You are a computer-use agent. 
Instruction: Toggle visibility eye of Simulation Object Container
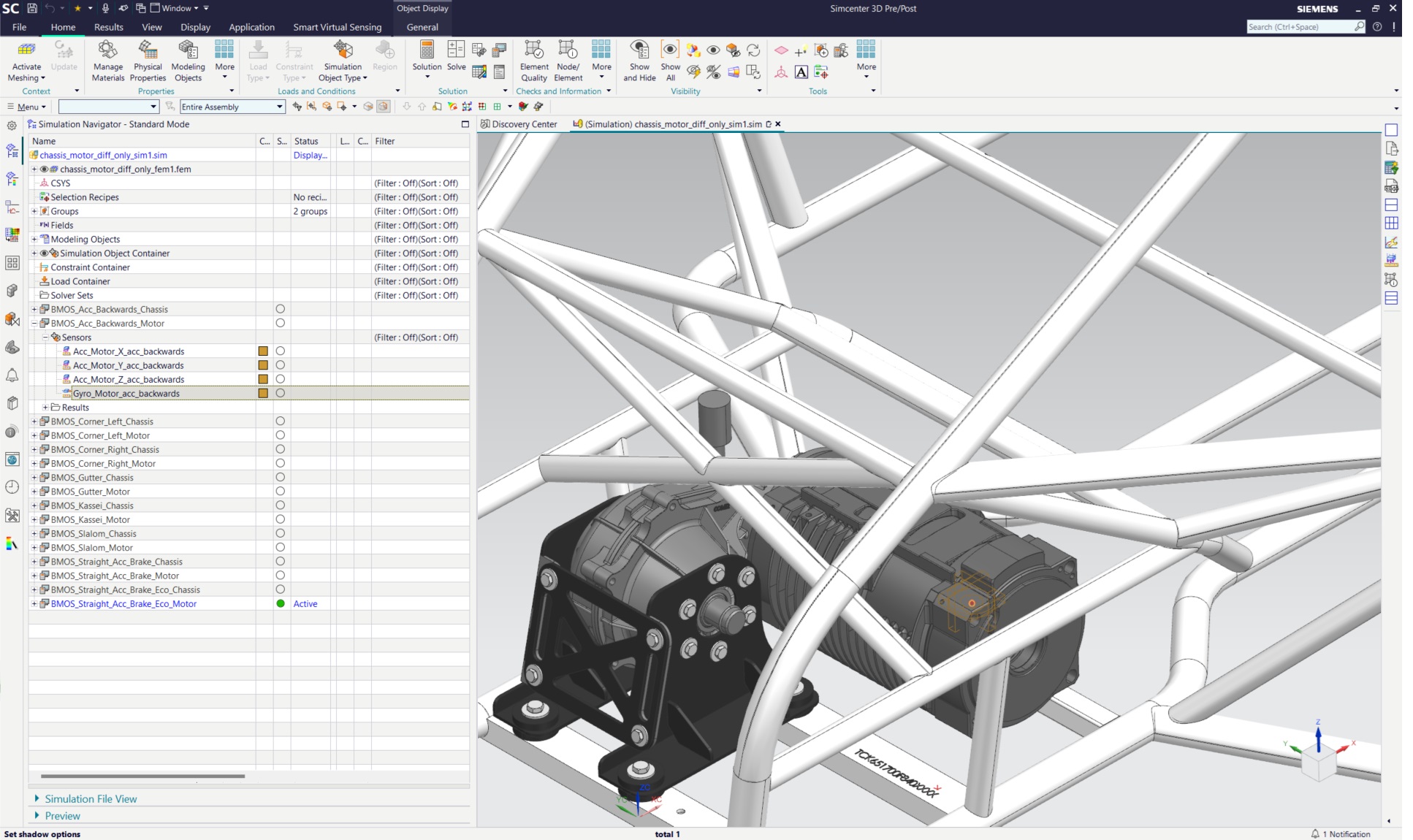coord(44,253)
